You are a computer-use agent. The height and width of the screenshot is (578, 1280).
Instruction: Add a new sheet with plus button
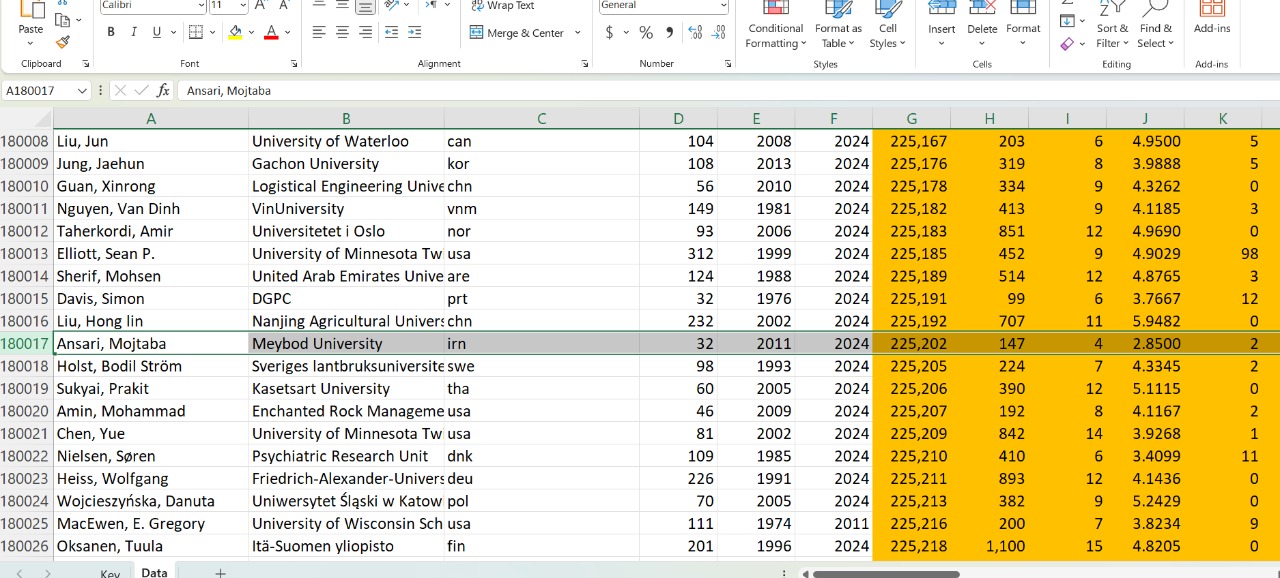point(220,573)
